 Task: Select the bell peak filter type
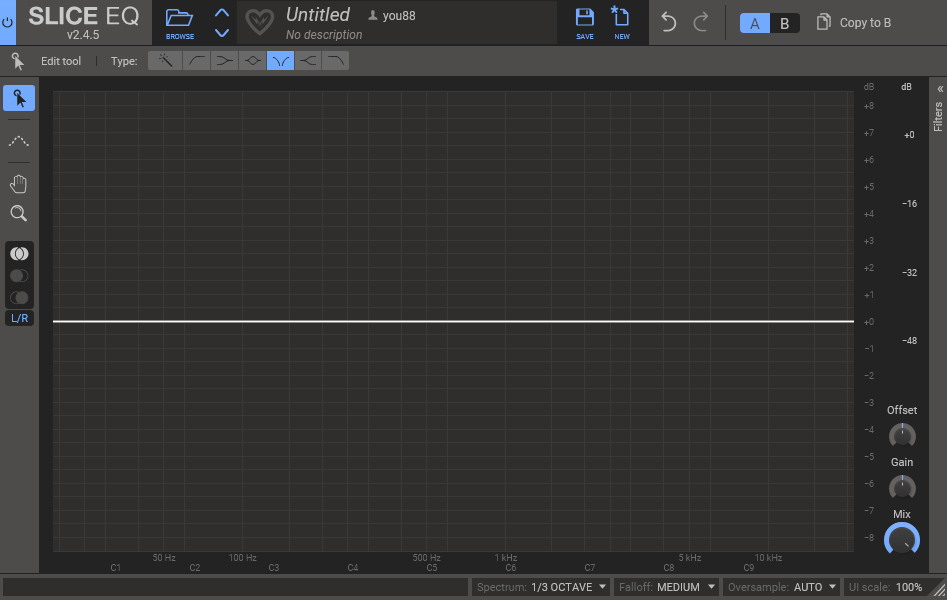pos(253,61)
